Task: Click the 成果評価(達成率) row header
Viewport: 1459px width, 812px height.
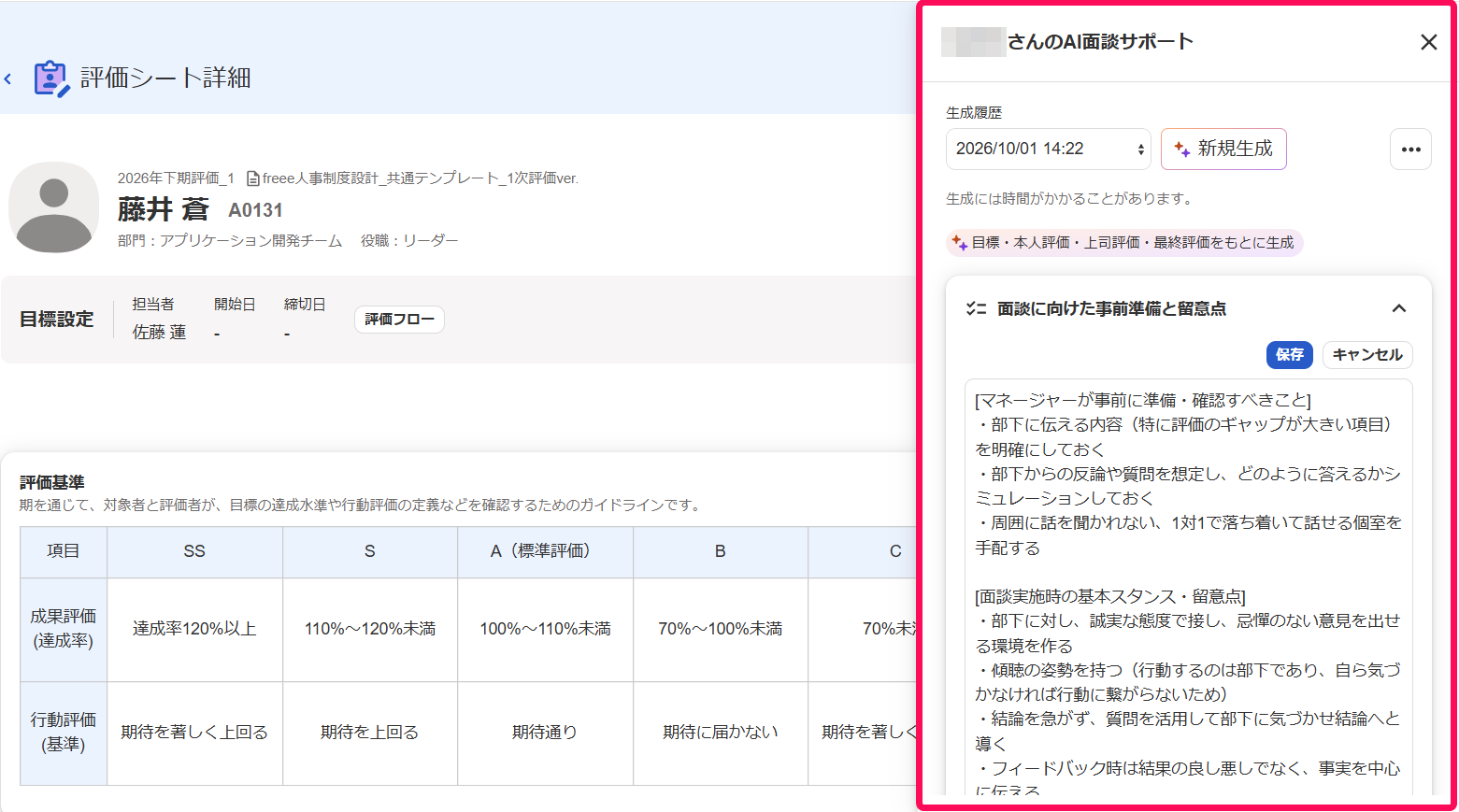Action: (64, 630)
